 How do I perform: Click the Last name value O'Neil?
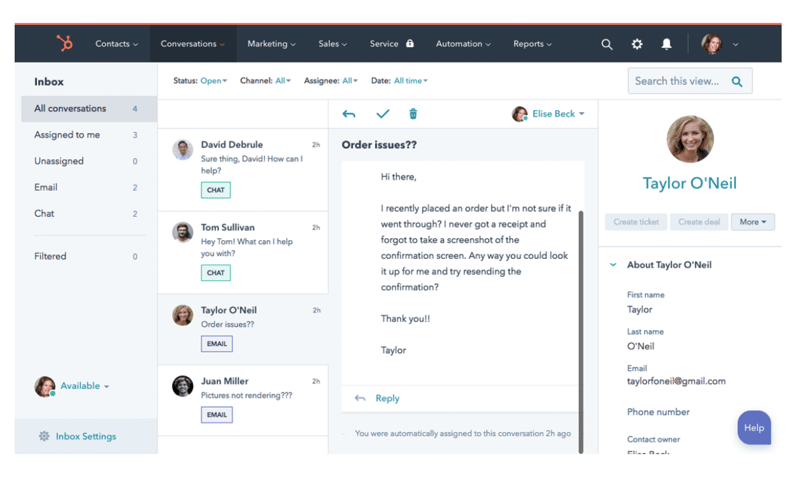(640, 347)
